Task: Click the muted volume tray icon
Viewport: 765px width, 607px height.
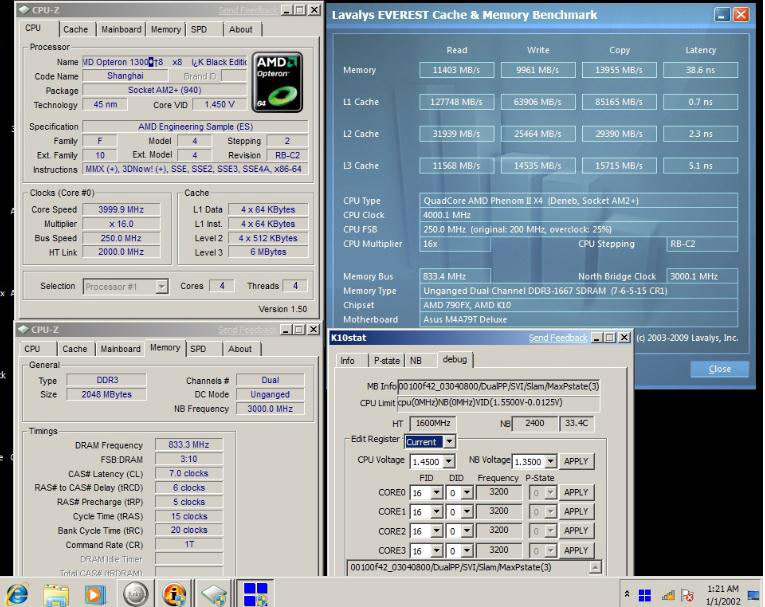Action: [x=688, y=595]
